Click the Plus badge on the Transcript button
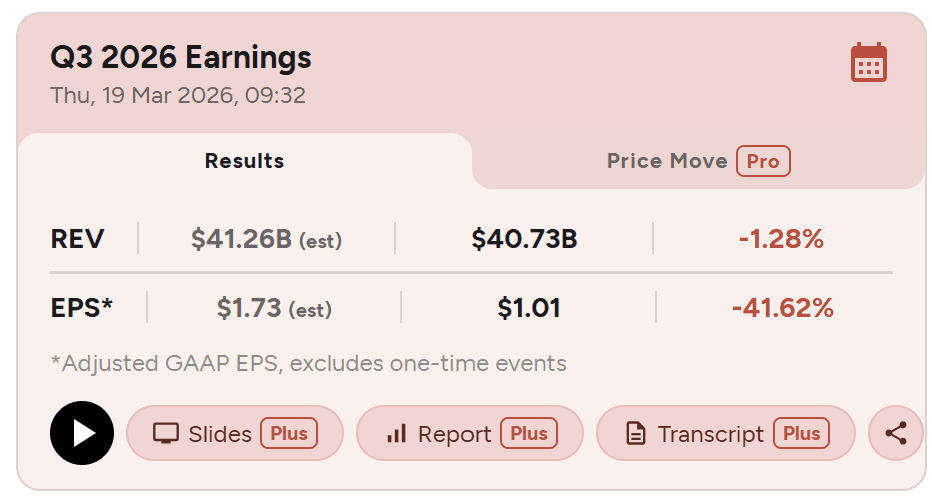 click(802, 434)
